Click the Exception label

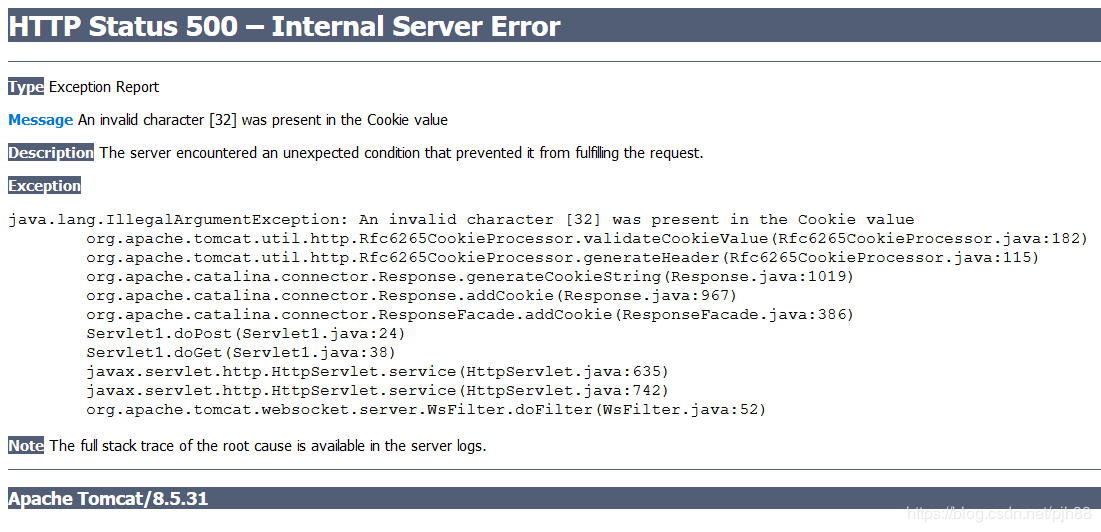click(45, 185)
